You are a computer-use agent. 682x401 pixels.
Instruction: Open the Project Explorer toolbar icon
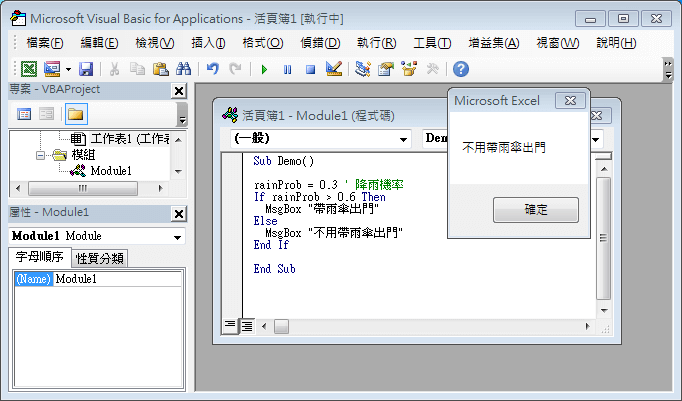362,69
